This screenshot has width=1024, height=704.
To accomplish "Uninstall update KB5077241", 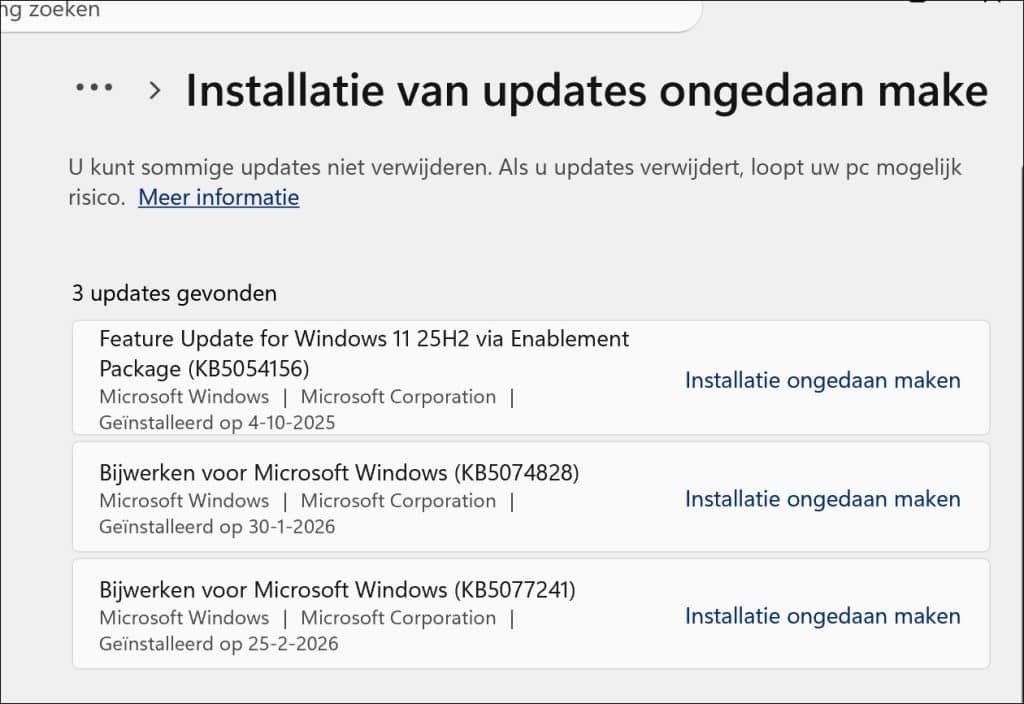I will (822, 616).
